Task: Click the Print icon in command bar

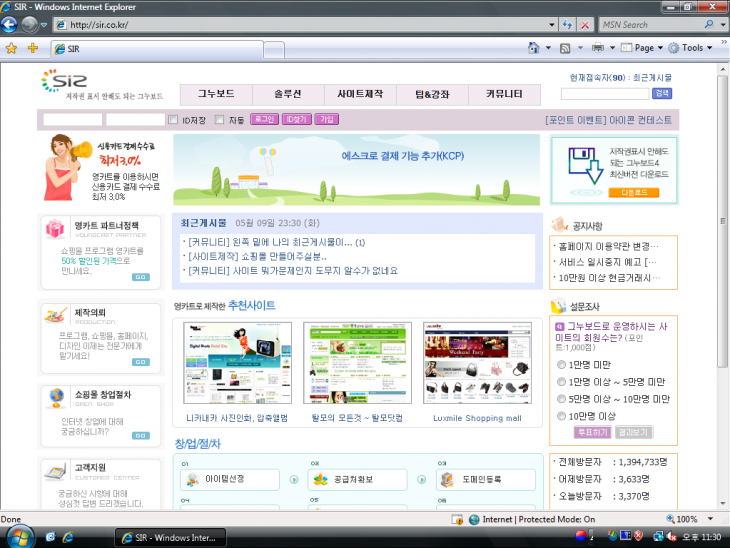Action: 597,48
